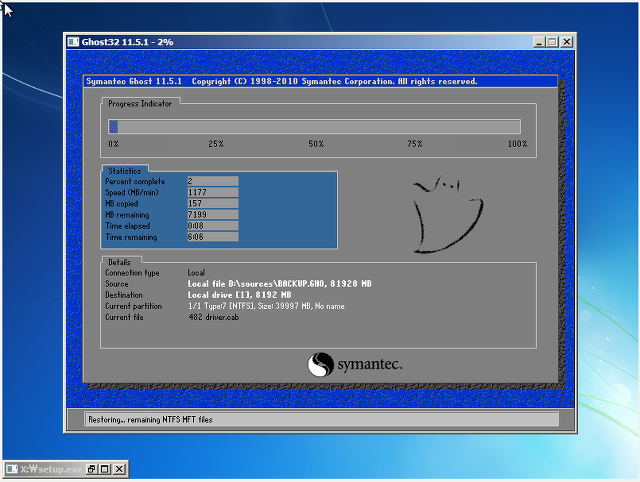The image size is (640, 482).
Task: Click the status bar Restoring message
Action: point(150,420)
